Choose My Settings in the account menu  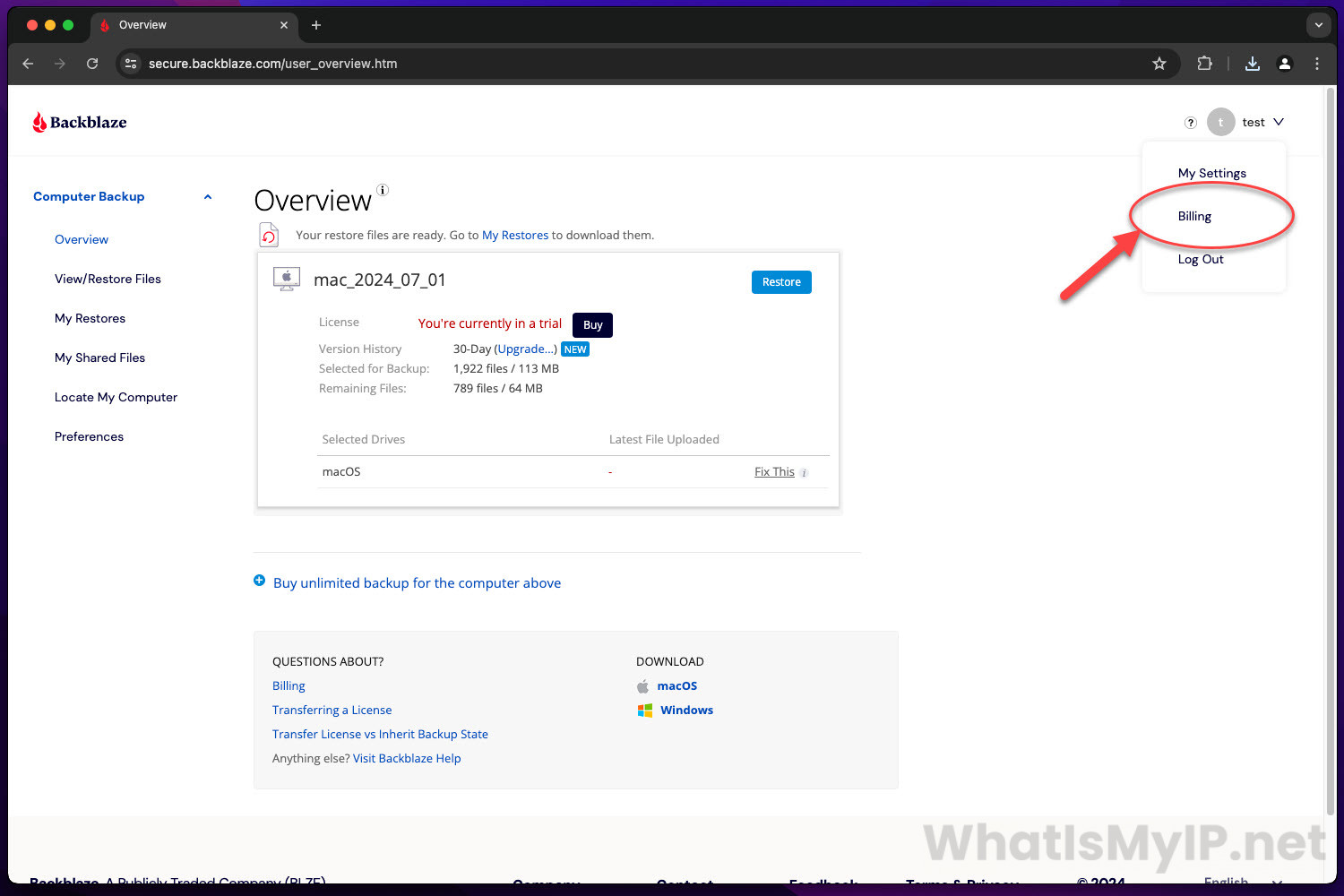click(x=1211, y=173)
